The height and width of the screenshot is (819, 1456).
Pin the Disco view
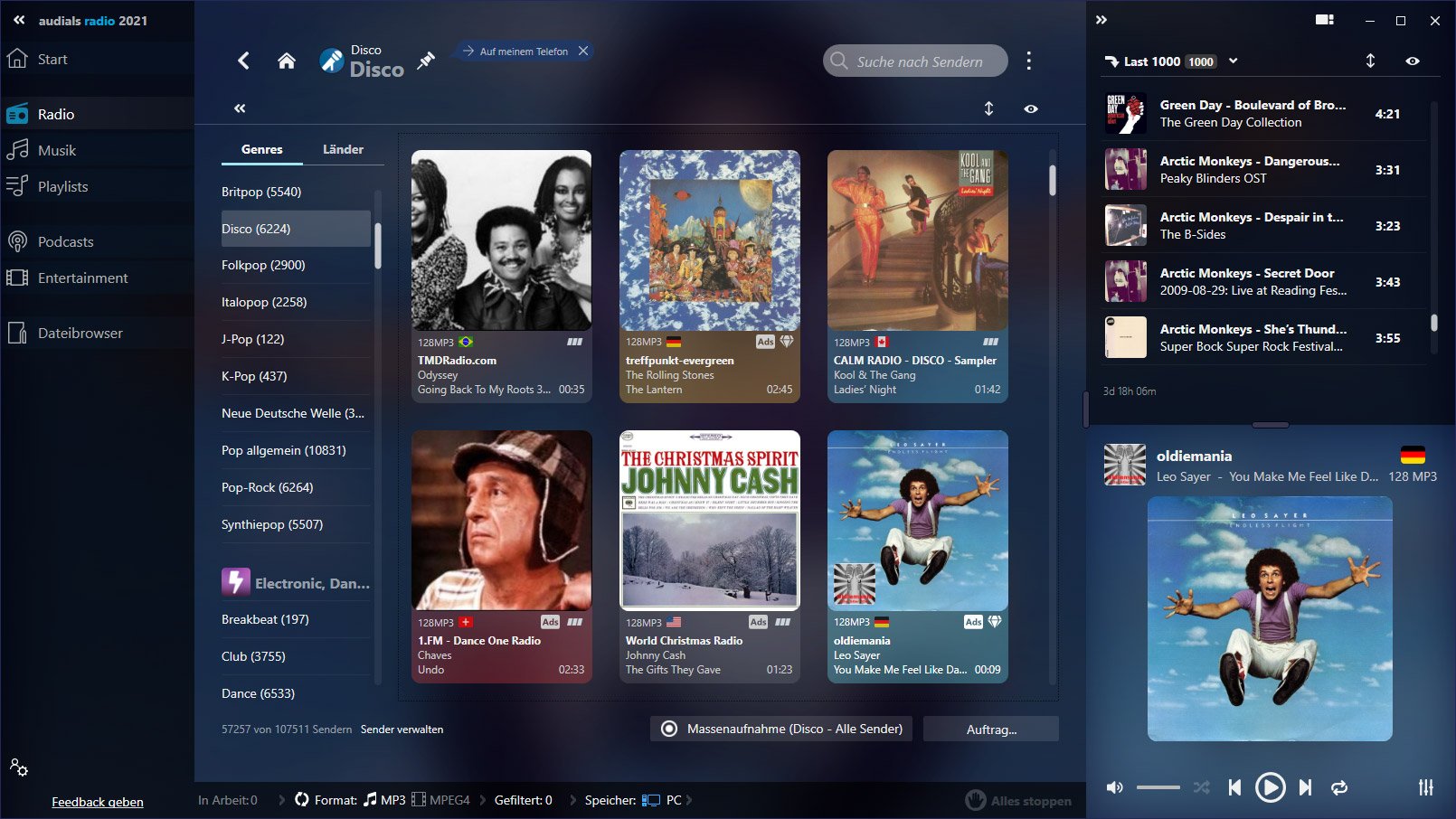[x=426, y=61]
